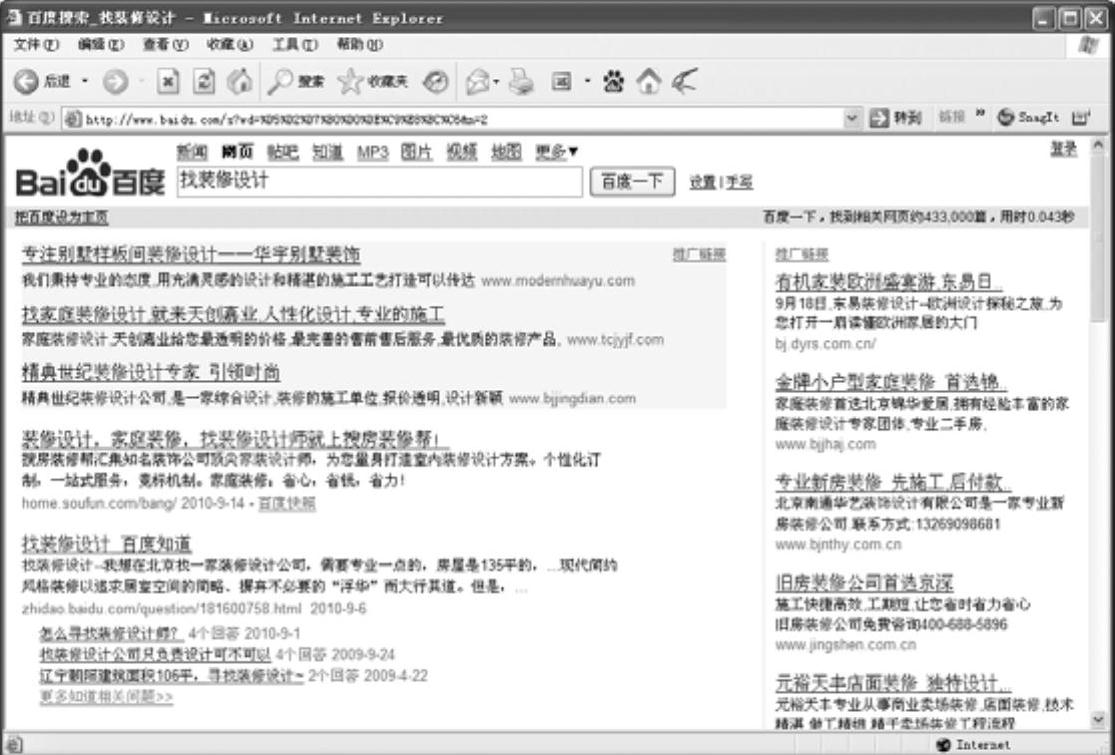Image resolution: width=1115 pixels, height=755 pixels.
Task: Click the IE Back arrow icon
Action: coord(26,82)
